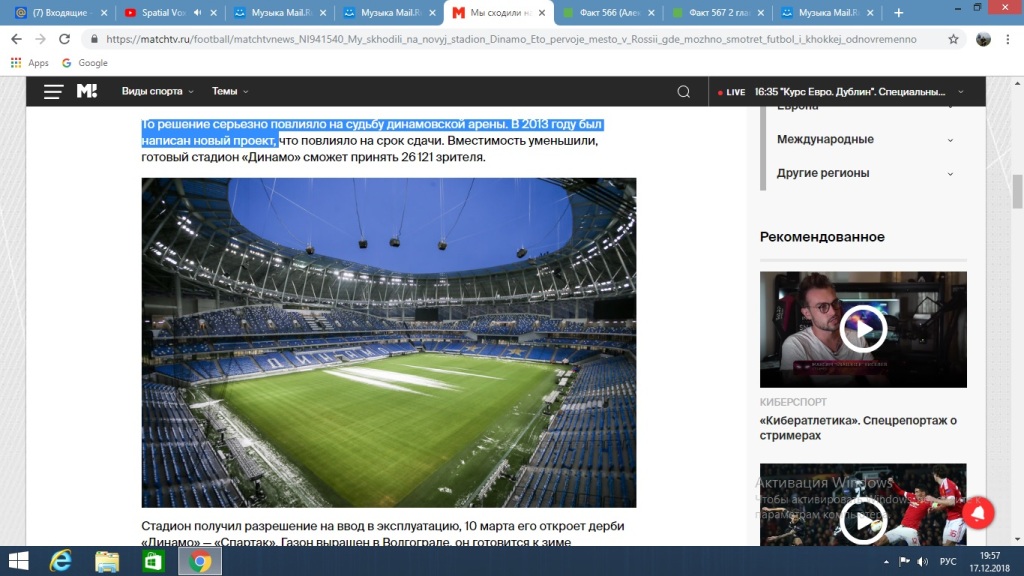Mute the Spatial Vox tab via its speaker icon
The height and width of the screenshot is (576, 1024).
(x=197, y=12)
